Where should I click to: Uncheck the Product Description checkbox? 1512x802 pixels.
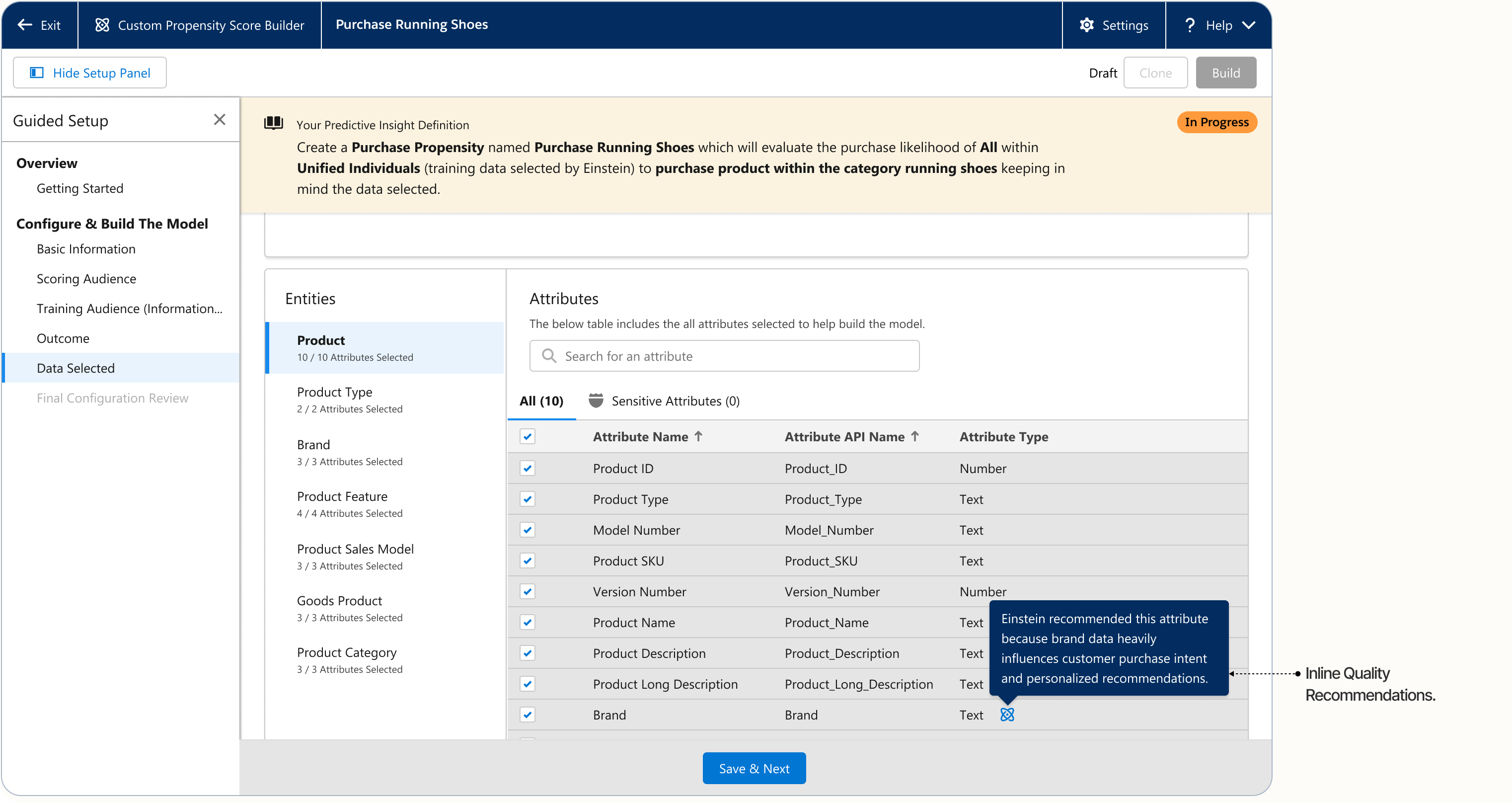click(x=527, y=653)
